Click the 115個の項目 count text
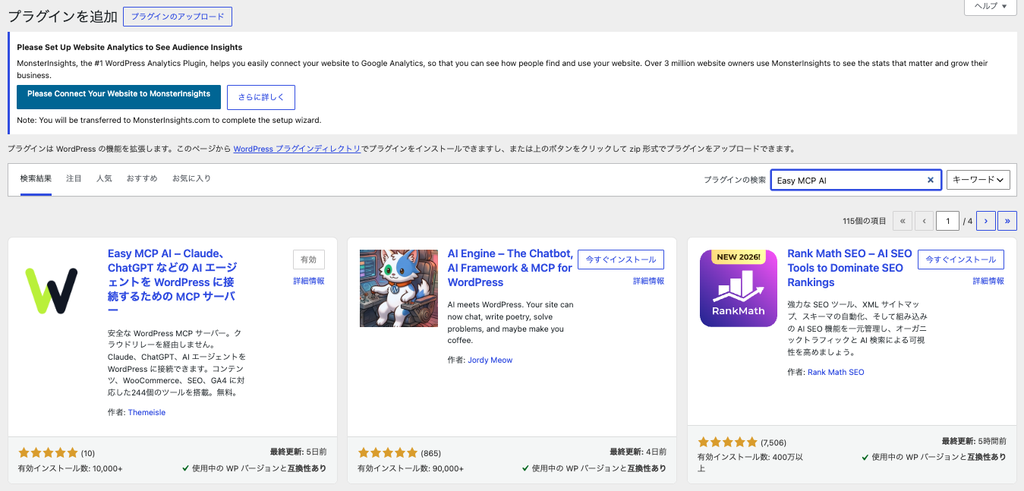Image resolution: width=1024 pixels, height=491 pixels. (865, 222)
